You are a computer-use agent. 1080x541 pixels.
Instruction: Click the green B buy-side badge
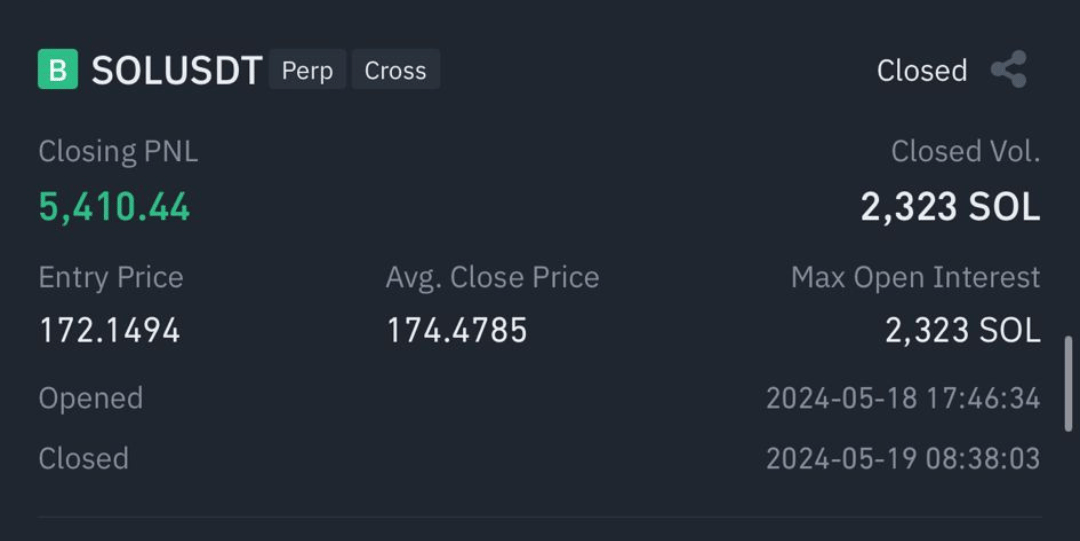(58, 69)
